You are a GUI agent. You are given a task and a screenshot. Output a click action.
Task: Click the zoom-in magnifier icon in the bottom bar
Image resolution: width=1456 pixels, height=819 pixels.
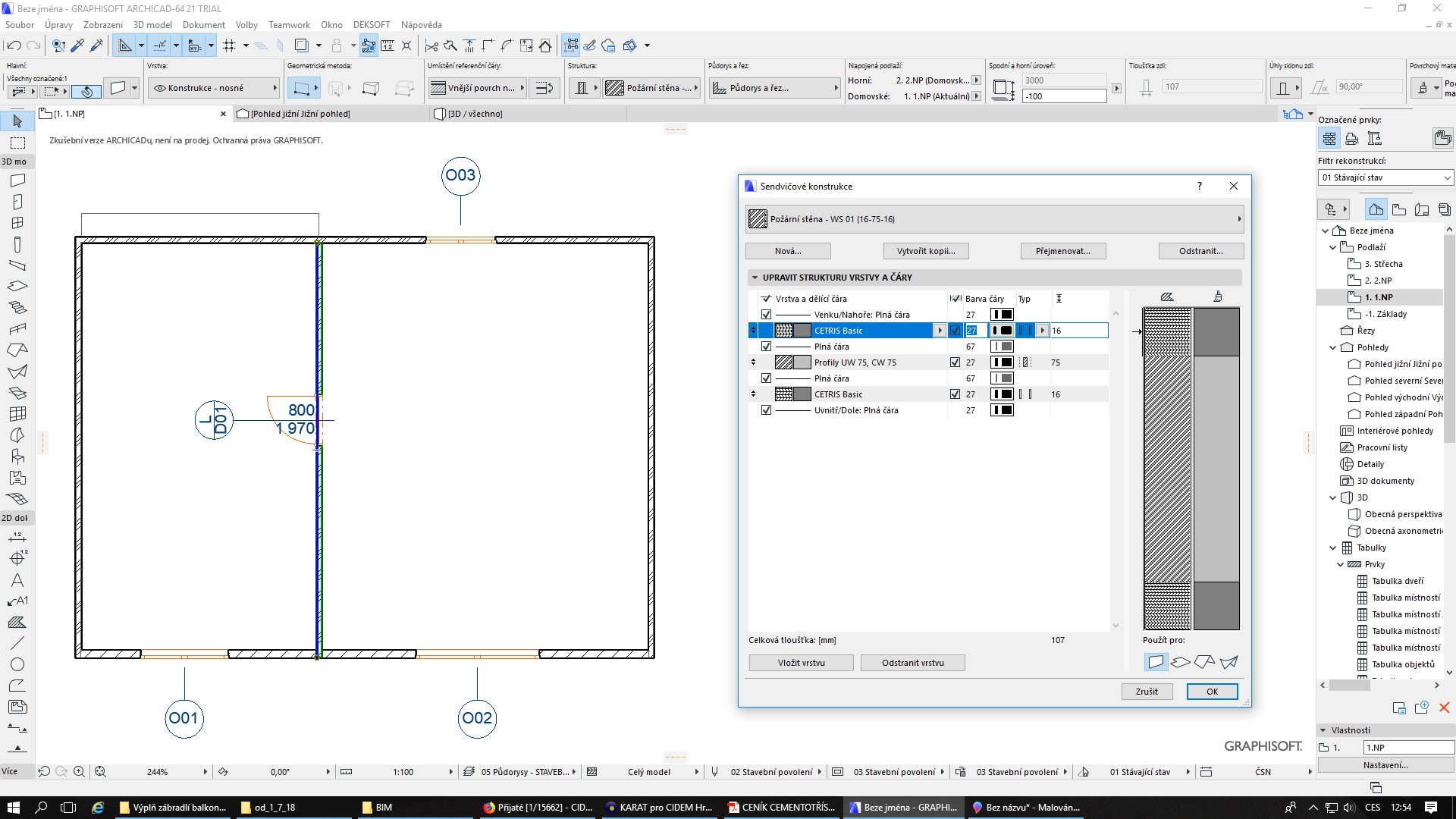(x=79, y=771)
